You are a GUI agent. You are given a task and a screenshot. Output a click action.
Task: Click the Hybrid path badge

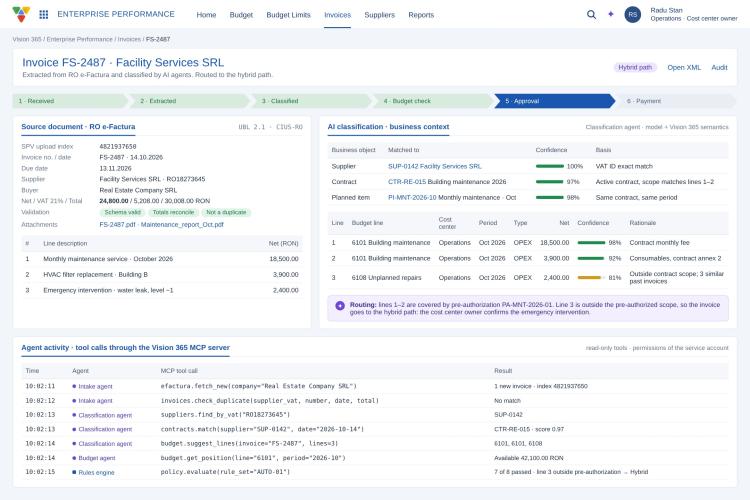pyautogui.click(x=635, y=67)
